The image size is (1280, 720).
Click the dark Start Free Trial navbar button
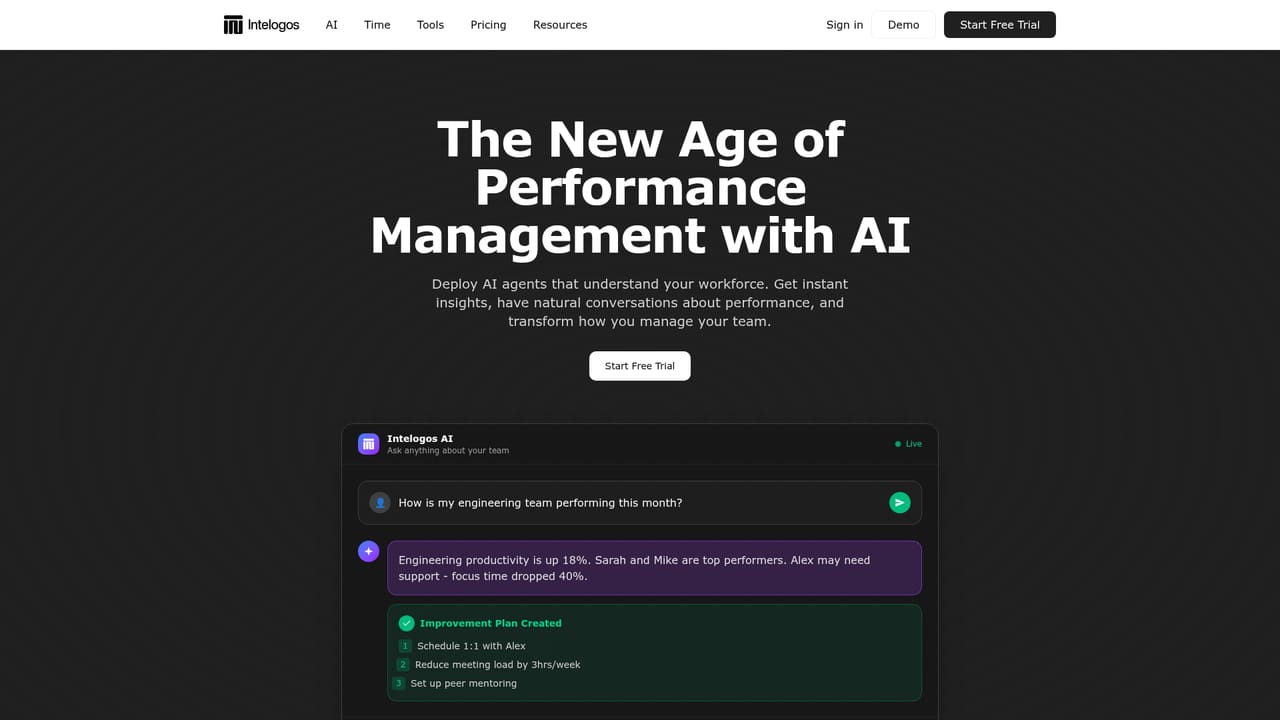click(1000, 25)
